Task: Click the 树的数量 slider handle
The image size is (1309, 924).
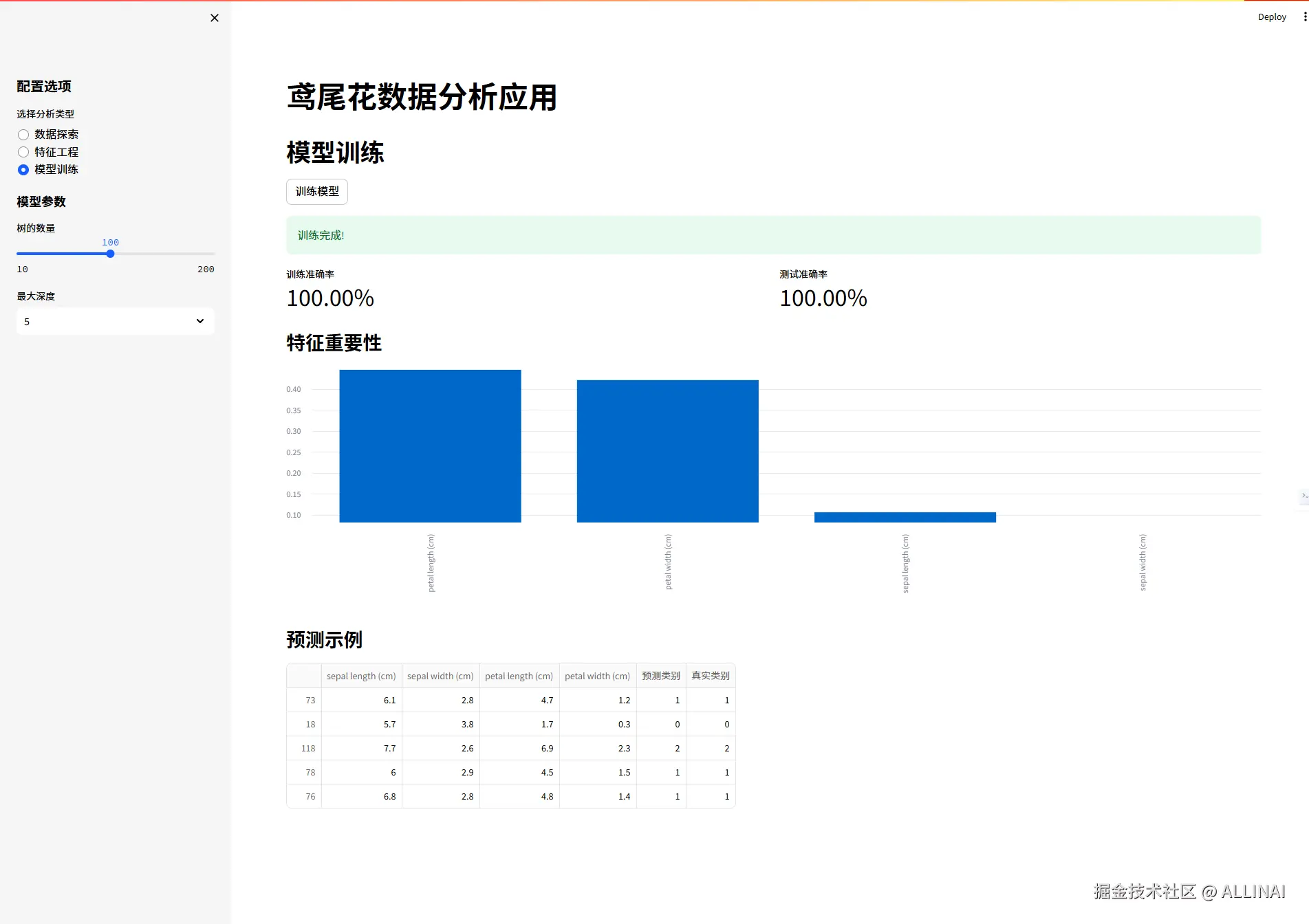Action: click(110, 254)
